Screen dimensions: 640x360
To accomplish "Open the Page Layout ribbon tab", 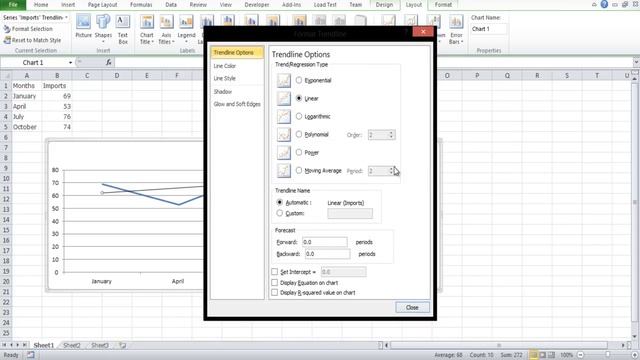I will click(x=102, y=5).
